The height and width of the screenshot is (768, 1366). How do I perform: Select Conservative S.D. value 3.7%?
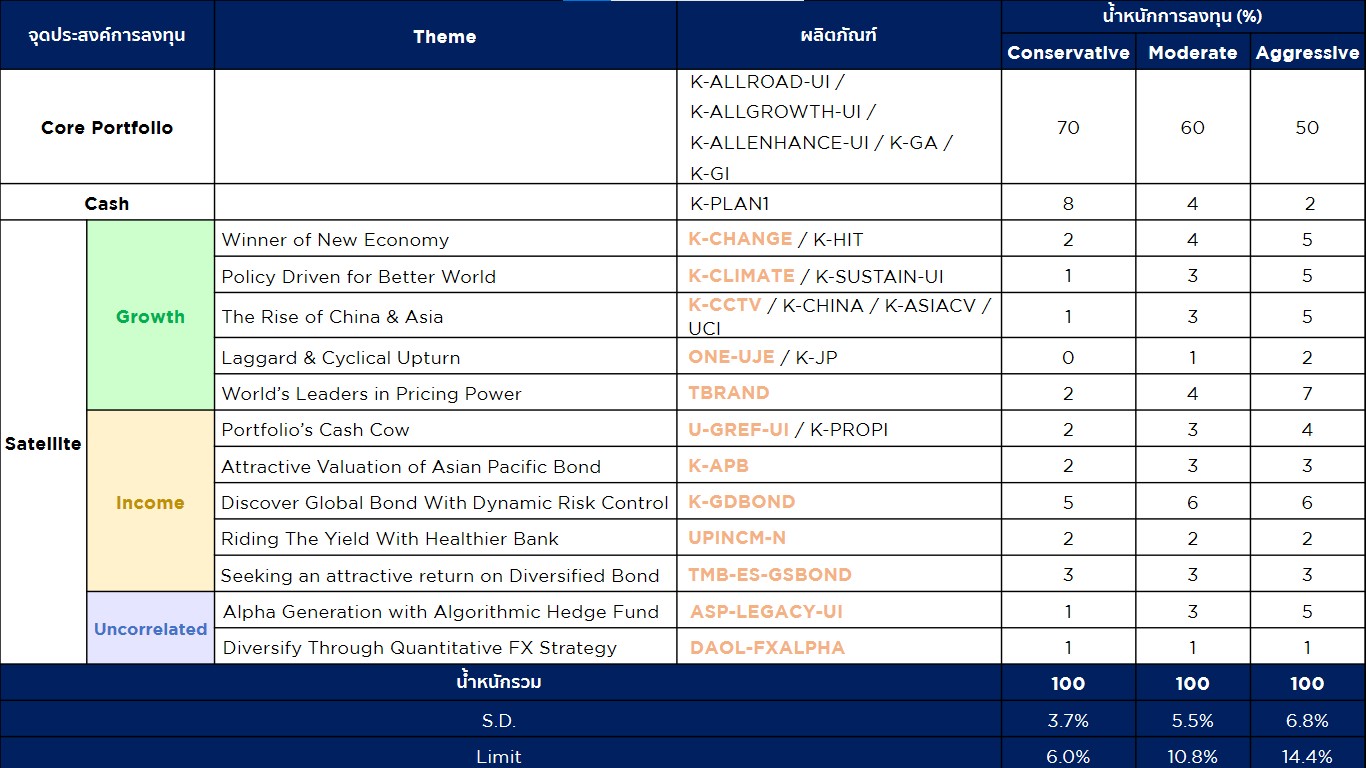1068,720
